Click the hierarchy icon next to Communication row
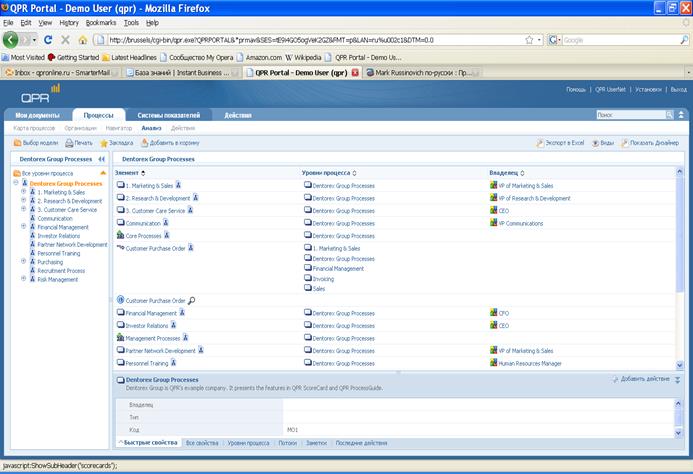The height and width of the screenshot is (474, 693). [x=166, y=222]
